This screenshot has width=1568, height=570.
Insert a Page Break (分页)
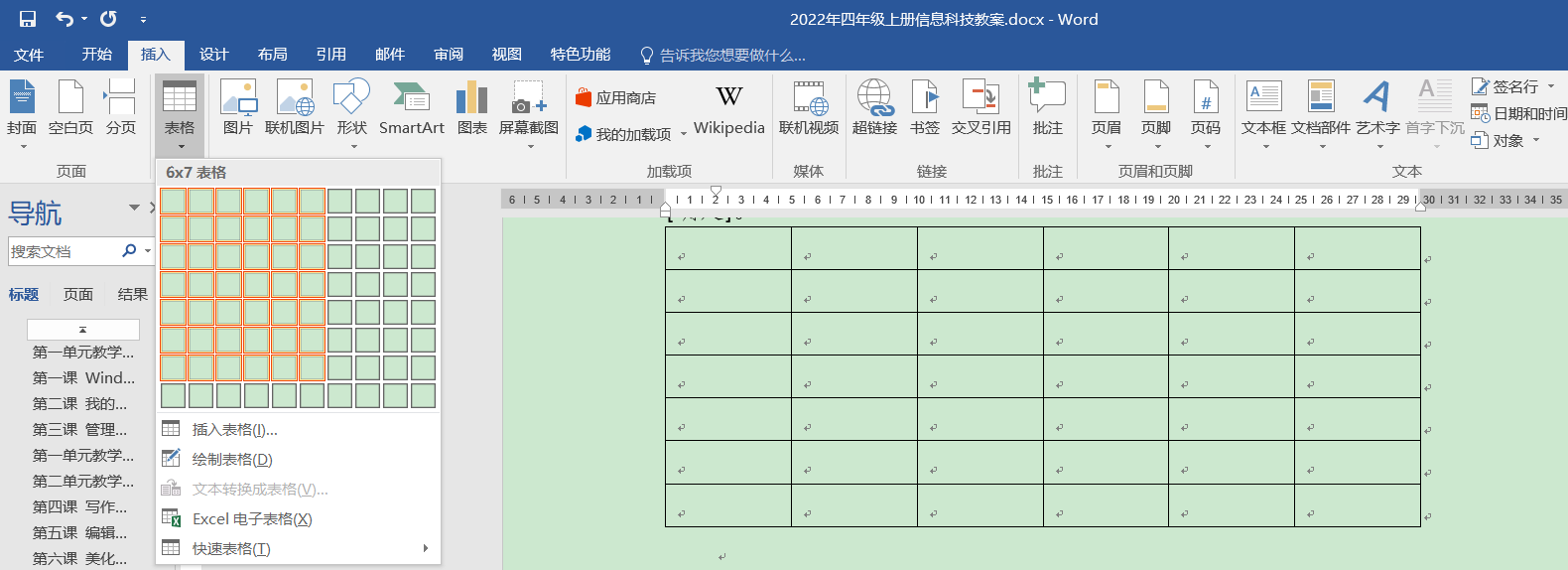coord(121,109)
